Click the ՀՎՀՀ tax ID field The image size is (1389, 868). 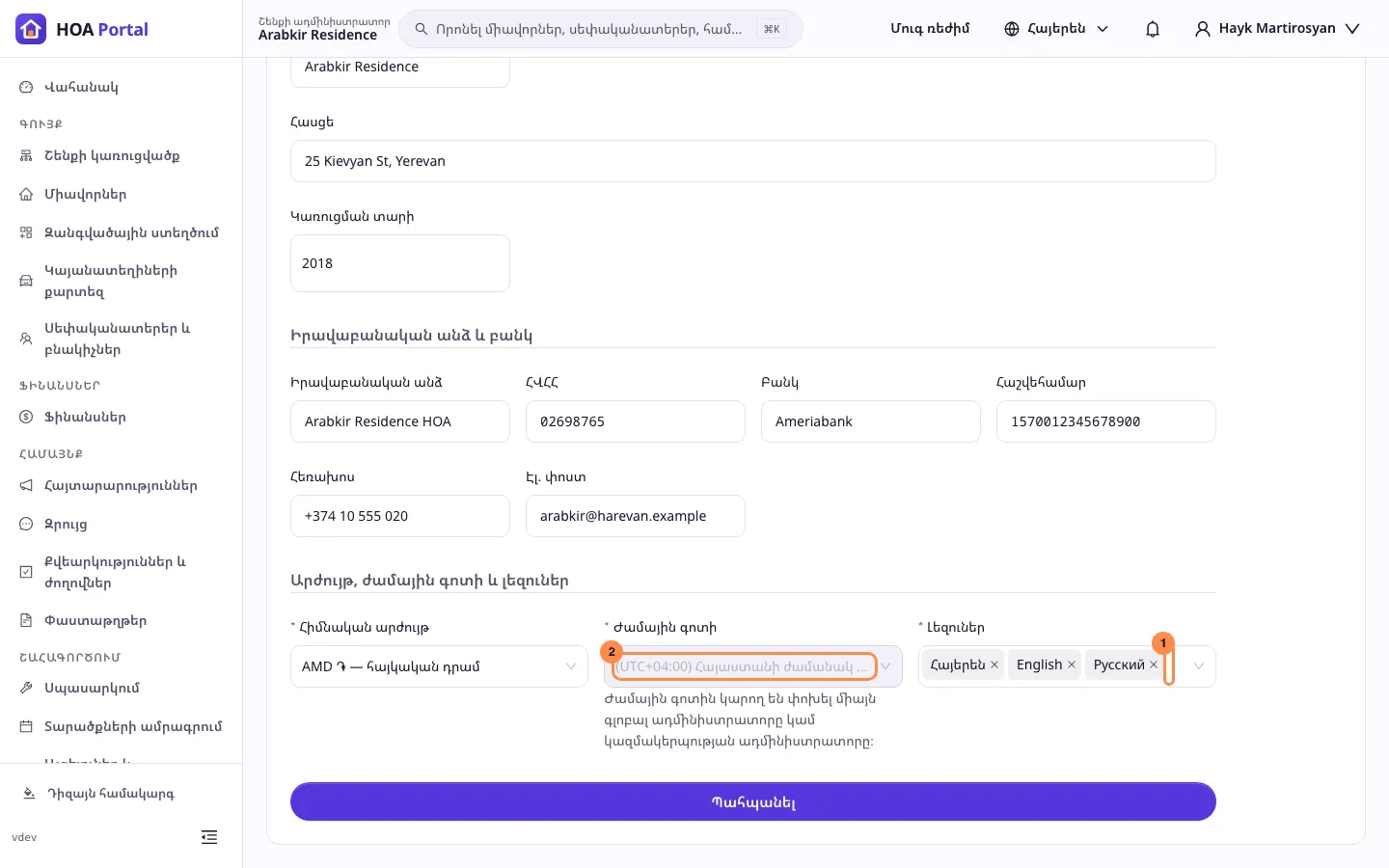tap(636, 421)
